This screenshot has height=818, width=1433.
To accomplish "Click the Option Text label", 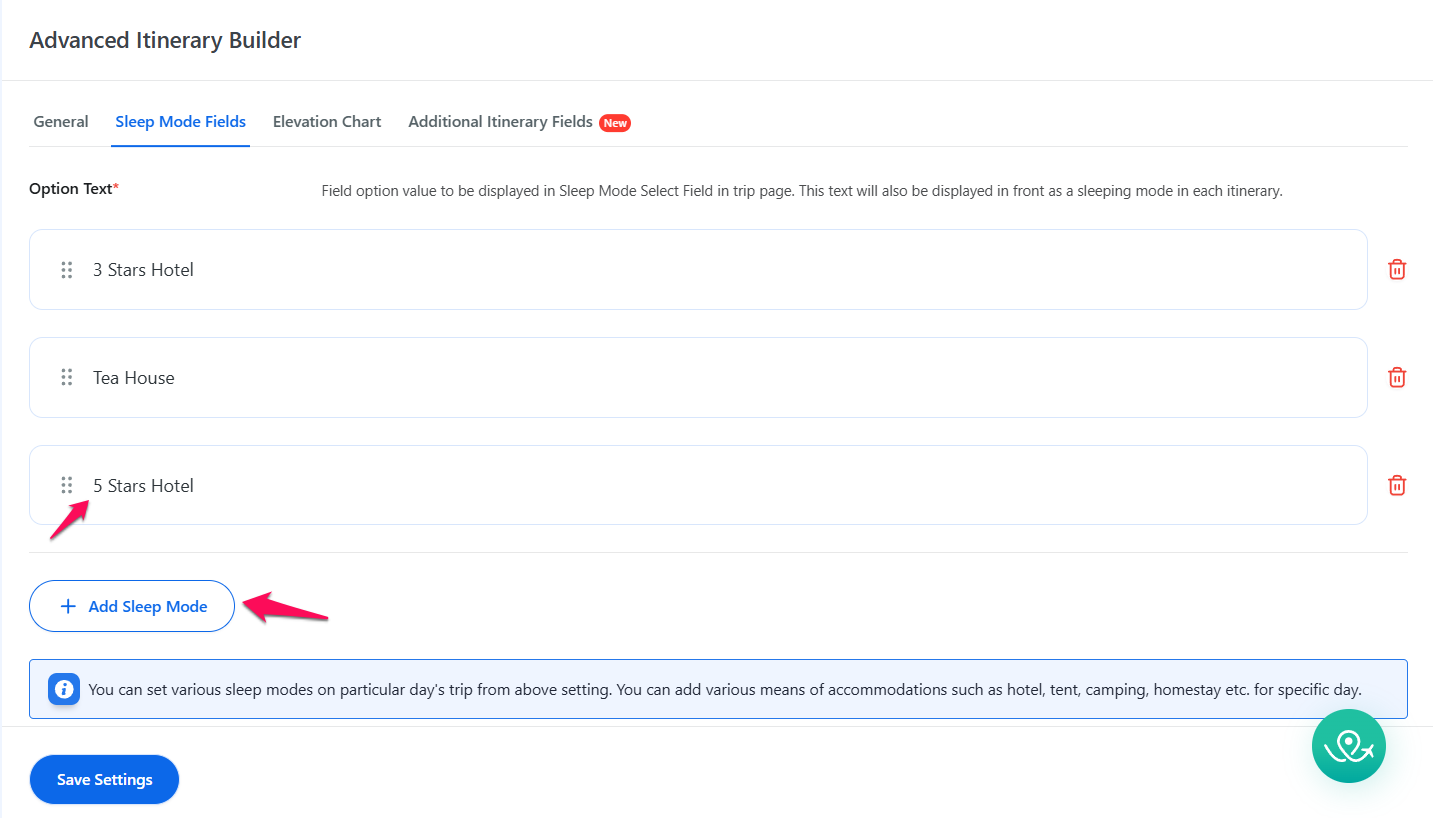I will pos(71,189).
